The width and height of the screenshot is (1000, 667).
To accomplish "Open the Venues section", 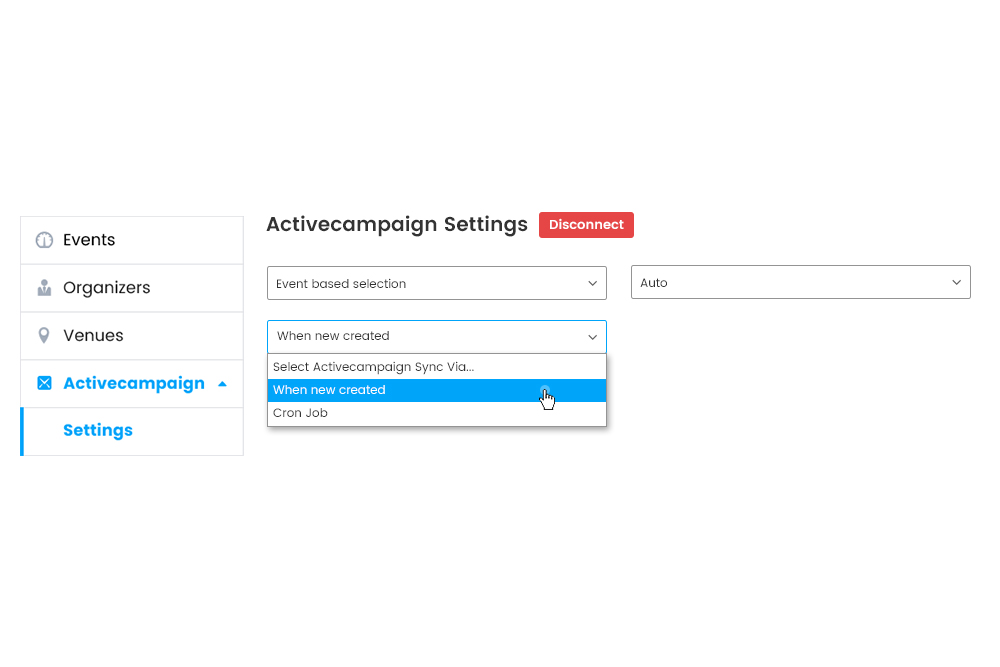I will point(95,335).
